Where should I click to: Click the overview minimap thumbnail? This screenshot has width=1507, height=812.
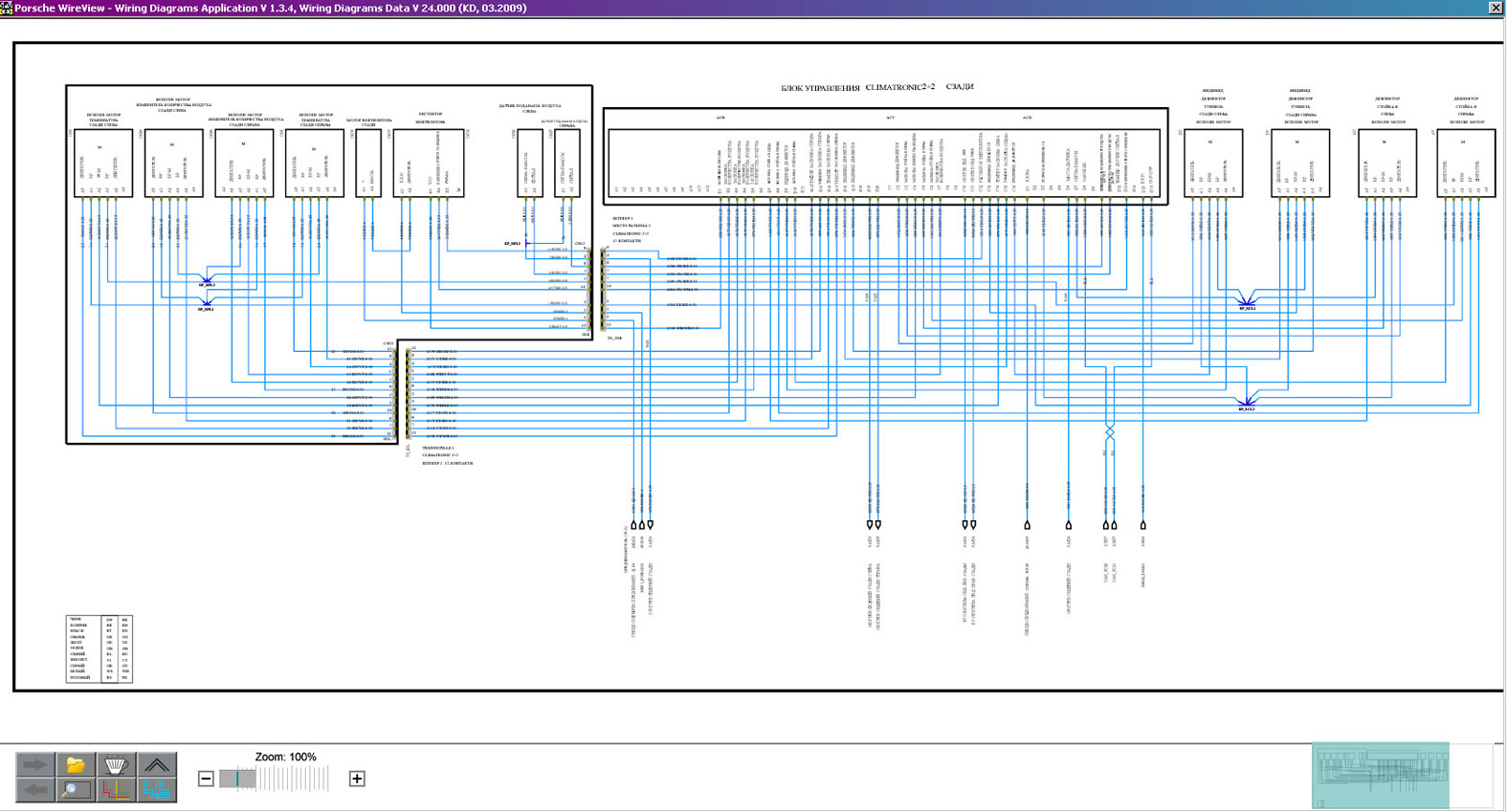1380,775
